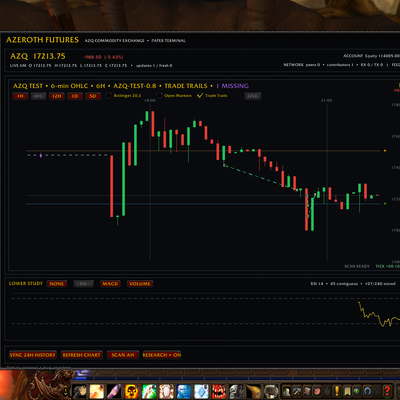Screen dimensions: 400x400
Task: Select the greyed 6H timeframe button
Action: pos(38,96)
